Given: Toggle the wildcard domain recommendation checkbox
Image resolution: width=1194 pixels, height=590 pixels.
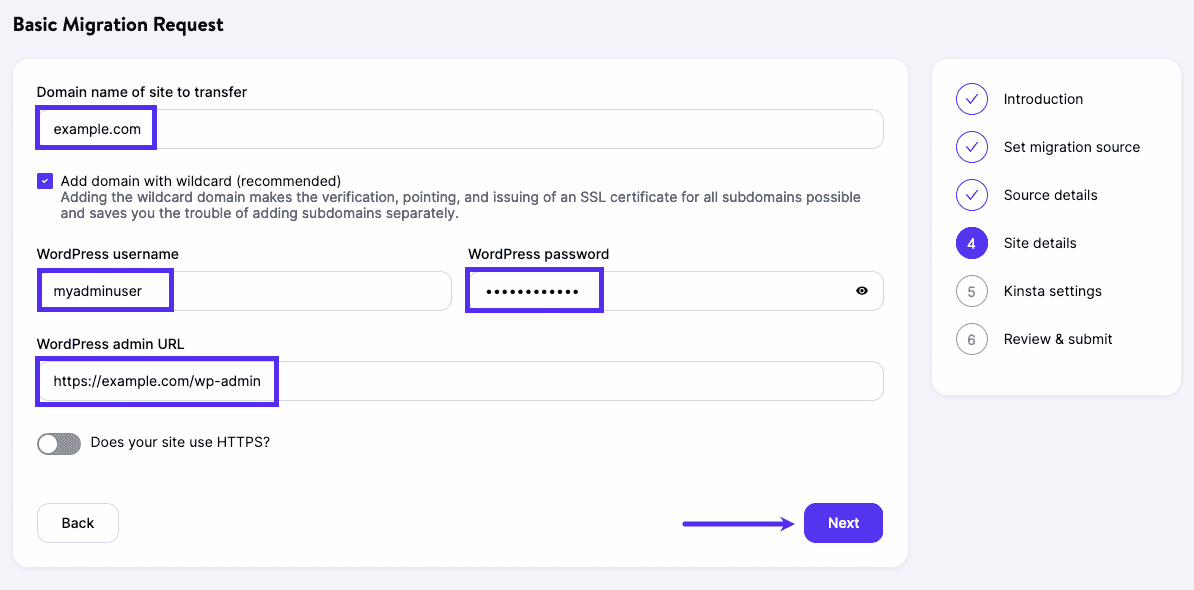Looking at the screenshot, I should tap(45, 180).
